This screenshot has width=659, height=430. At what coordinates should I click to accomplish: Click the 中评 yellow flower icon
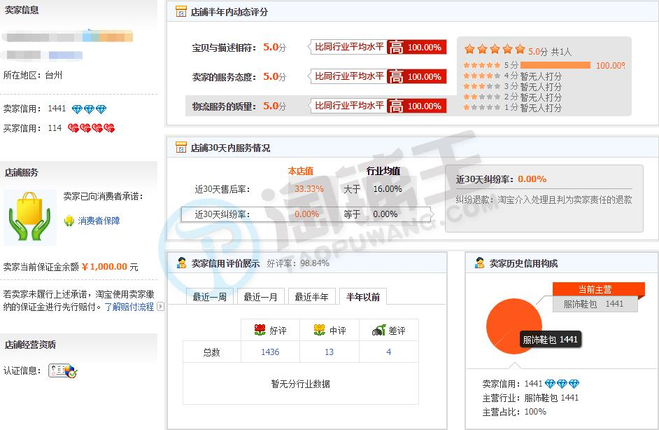coord(319,330)
